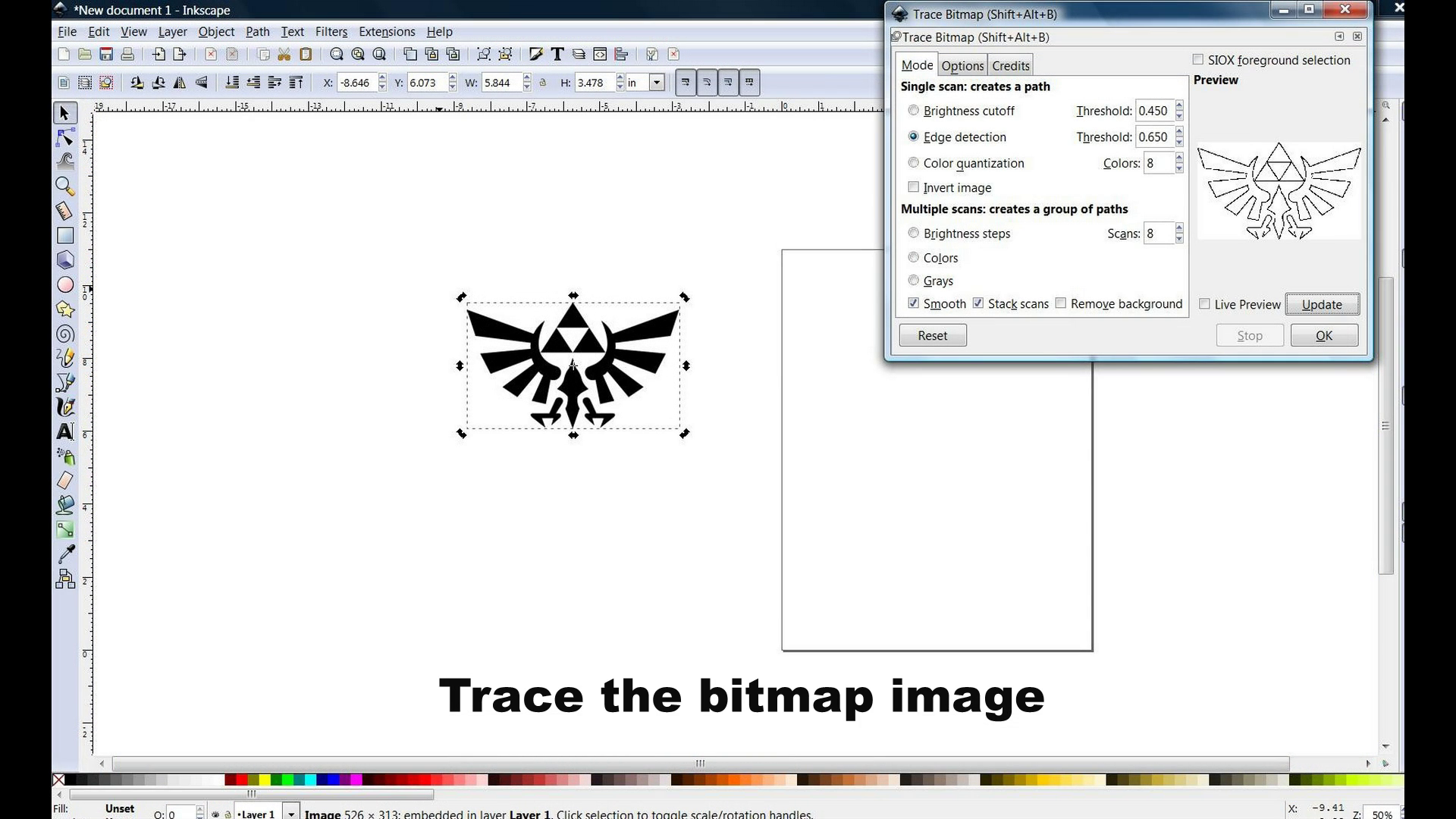
Task: Increase Width value stepper
Action: click(x=527, y=78)
